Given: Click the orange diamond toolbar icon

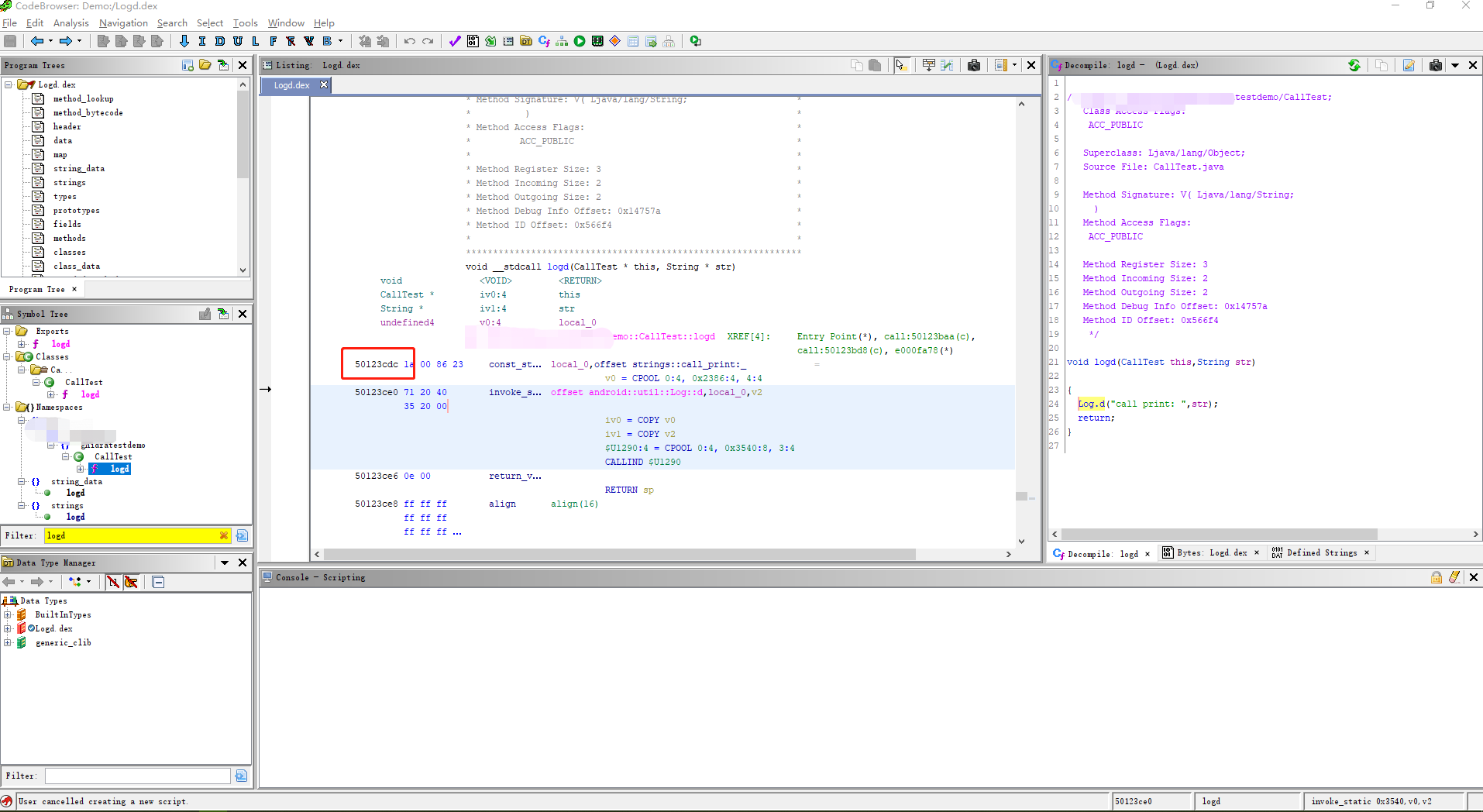Looking at the screenshot, I should coord(615,41).
